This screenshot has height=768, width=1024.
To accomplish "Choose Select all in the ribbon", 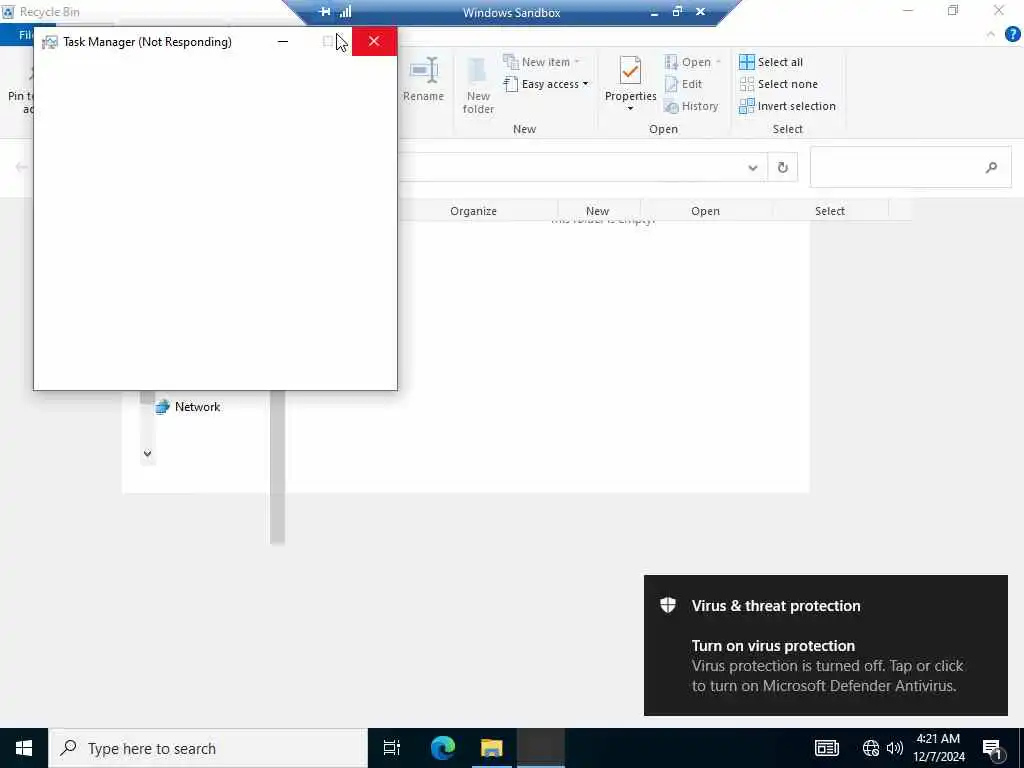I will [x=771, y=62].
